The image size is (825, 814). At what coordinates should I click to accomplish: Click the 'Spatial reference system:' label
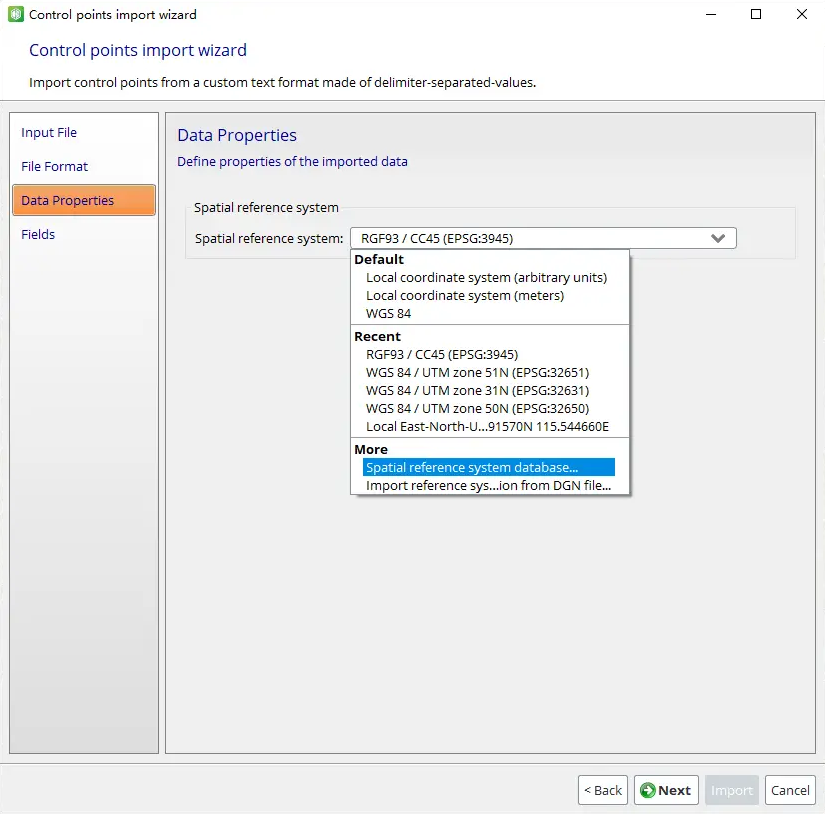[269, 238]
